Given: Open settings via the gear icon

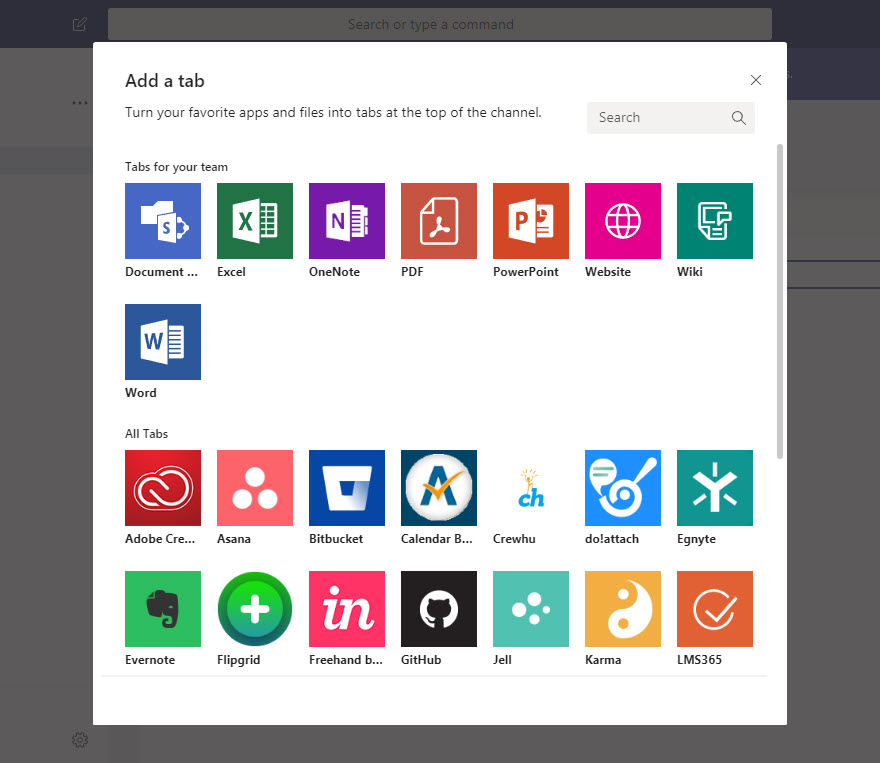Looking at the screenshot, I should [80, 740].
